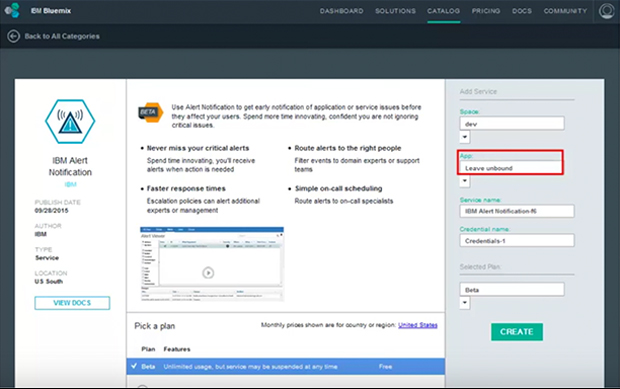Expand the App dropdown arrow
620x389 pixels.
point(465,181)
